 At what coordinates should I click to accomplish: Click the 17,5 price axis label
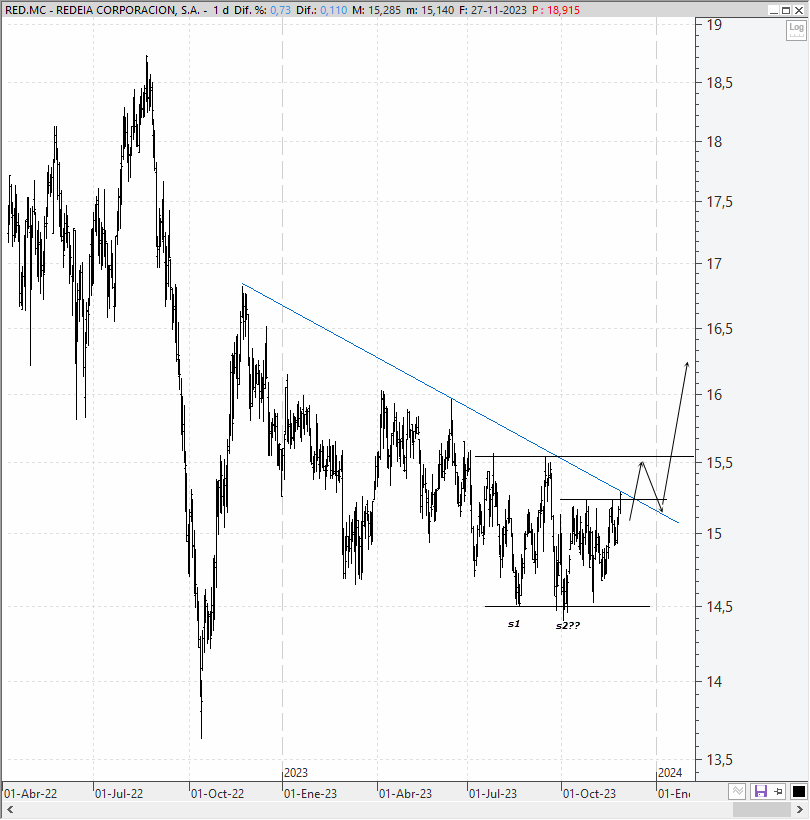(720, 202)
